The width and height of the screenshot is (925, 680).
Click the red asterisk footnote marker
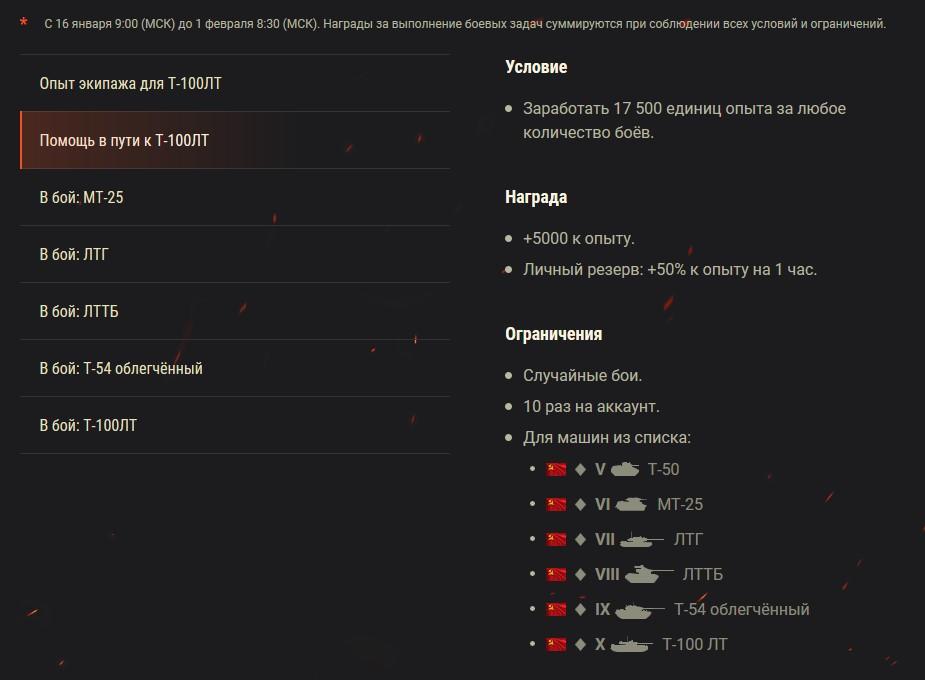coord(24,22)
